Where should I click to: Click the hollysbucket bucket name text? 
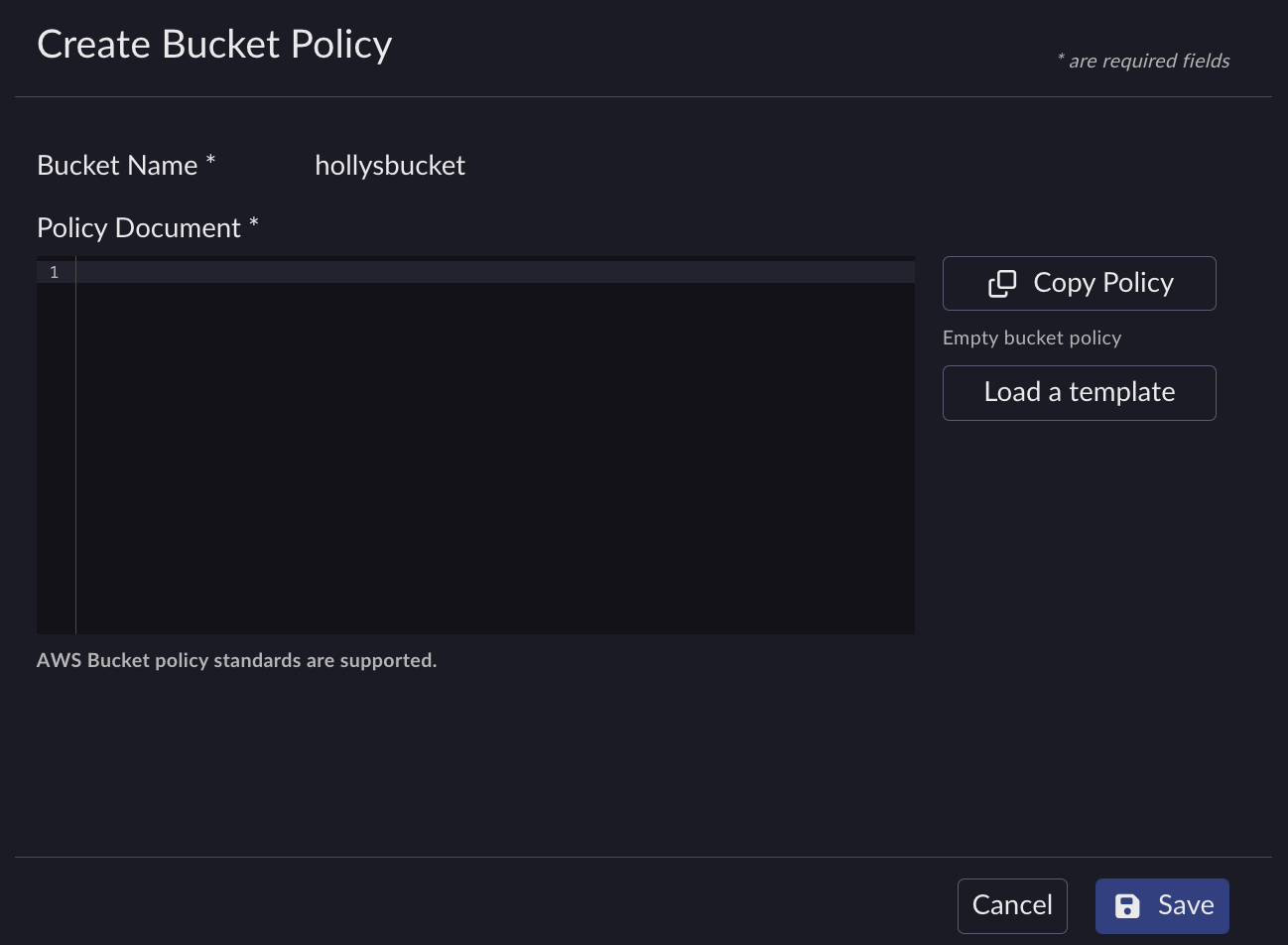(390, 166)
